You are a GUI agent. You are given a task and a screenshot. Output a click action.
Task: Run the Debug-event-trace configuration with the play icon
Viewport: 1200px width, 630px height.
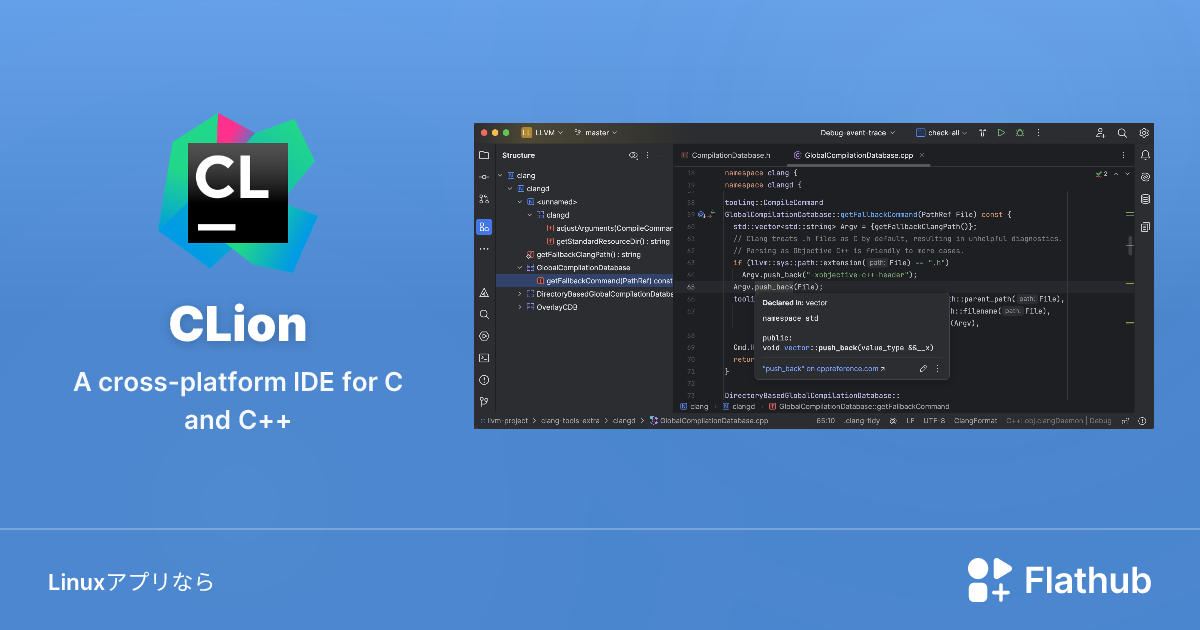click(x=1001, y=132)
